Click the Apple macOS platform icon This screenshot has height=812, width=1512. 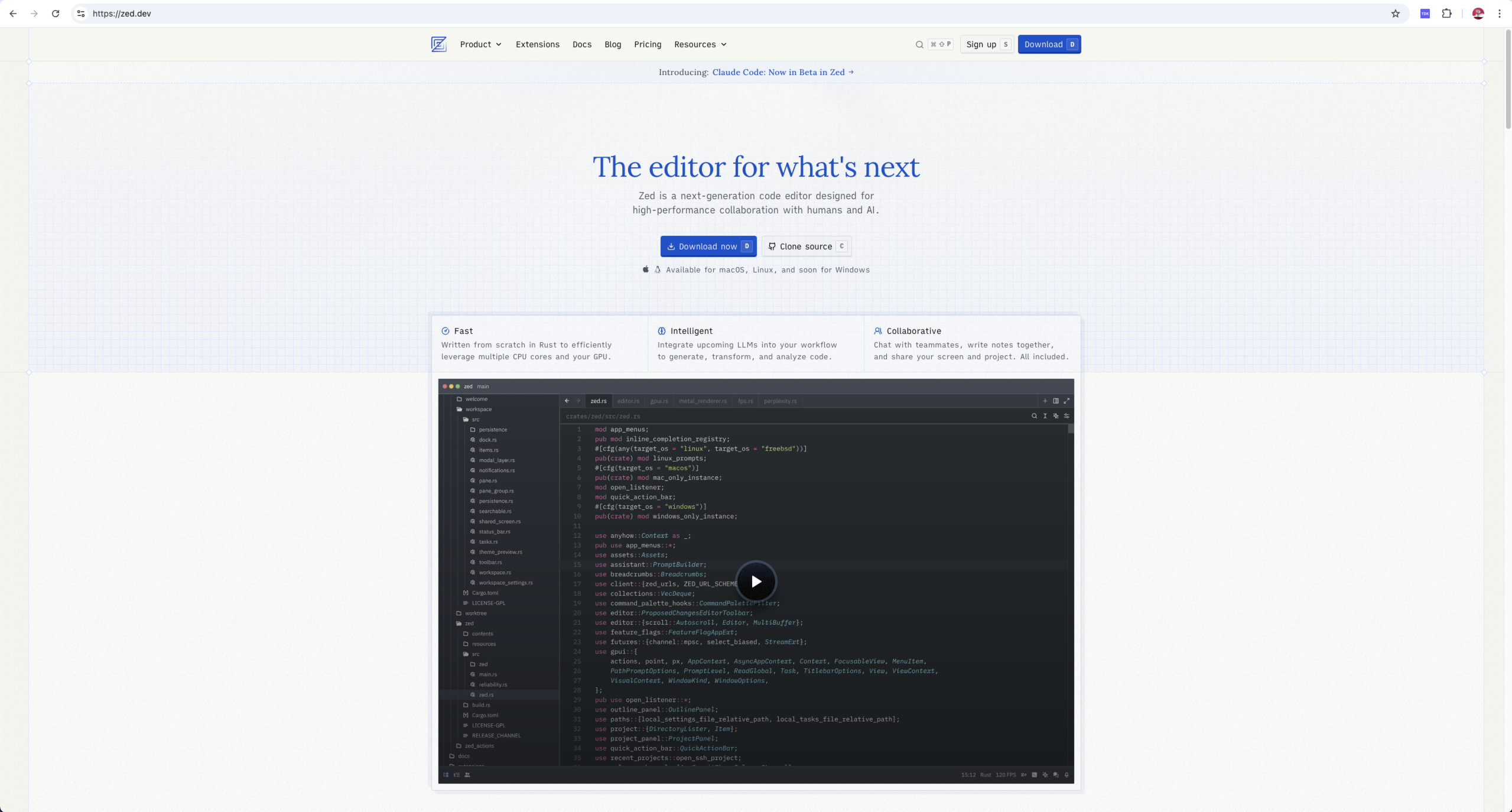point(646,269)
